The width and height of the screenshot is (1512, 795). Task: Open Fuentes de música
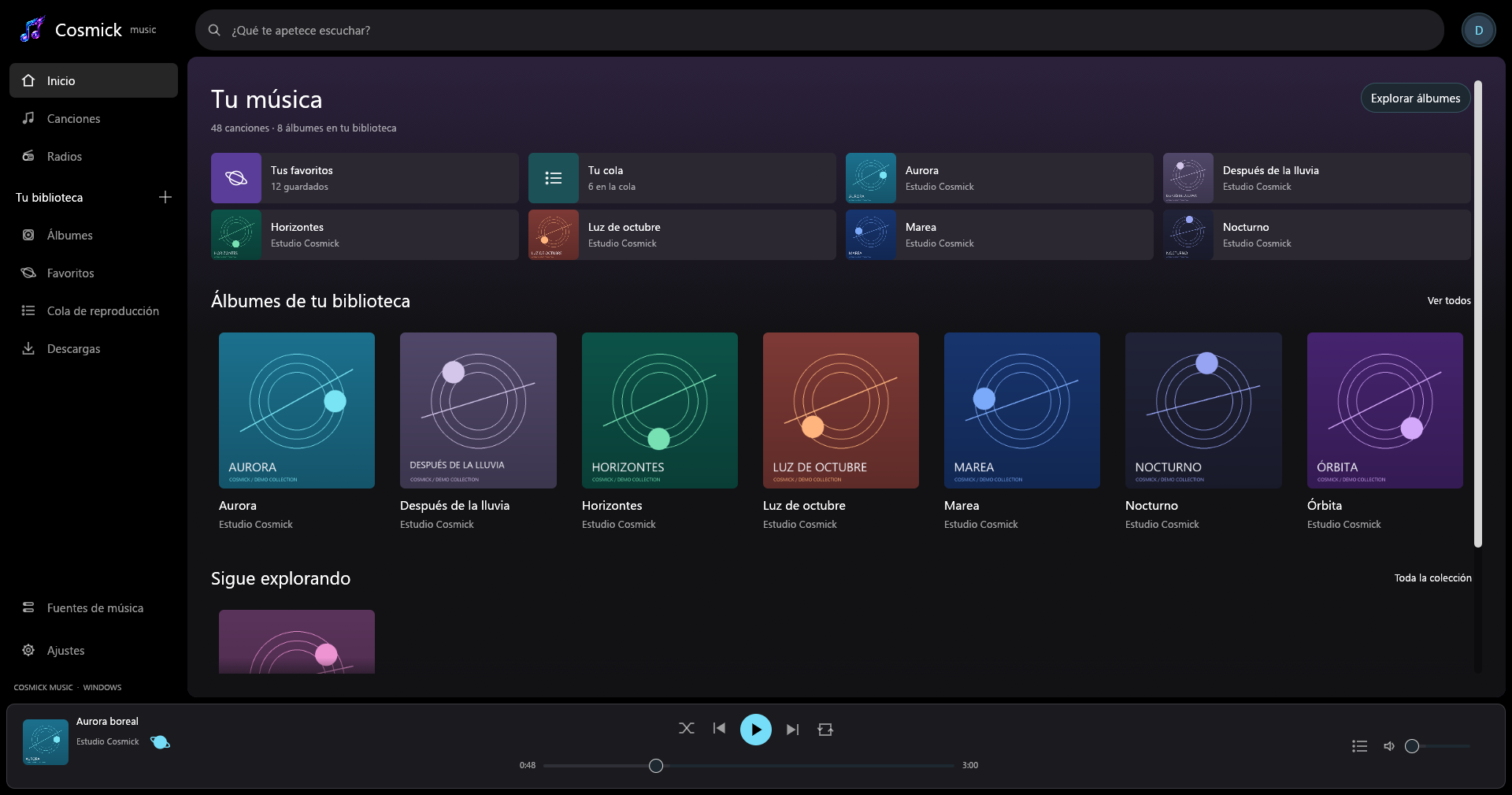point(94,607)
